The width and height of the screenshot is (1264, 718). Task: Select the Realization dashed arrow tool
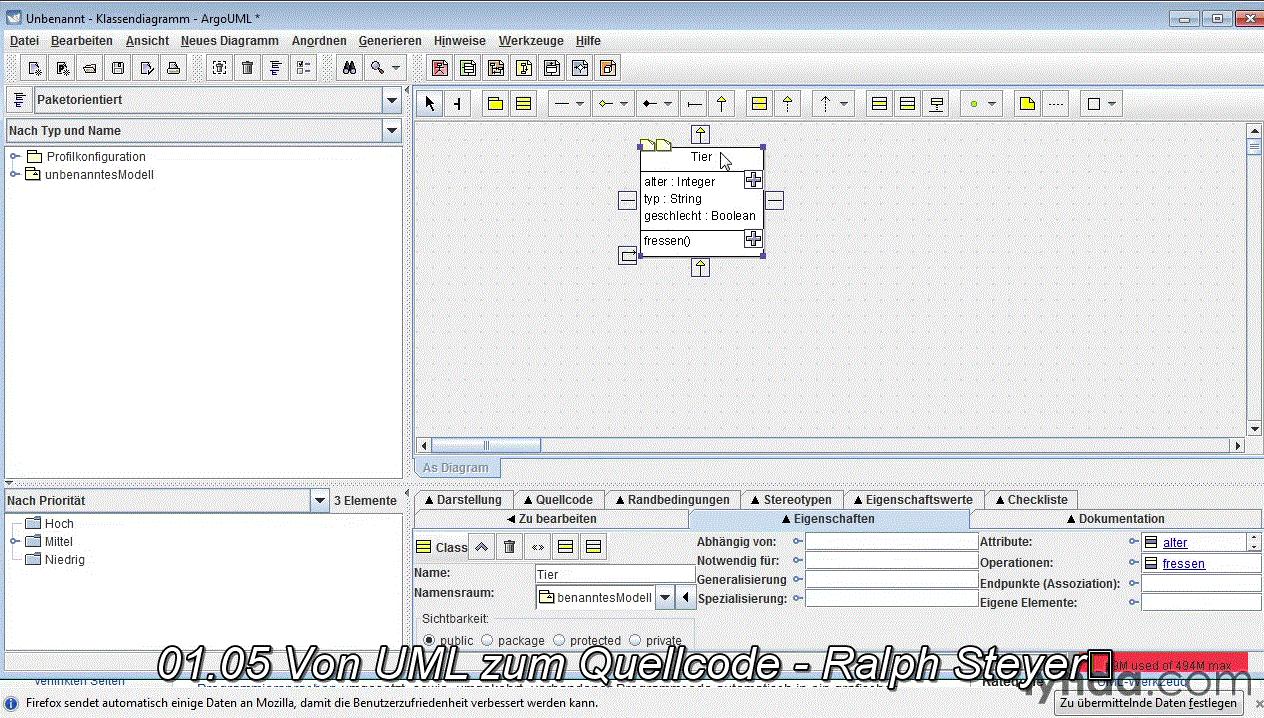click(788, 103)
